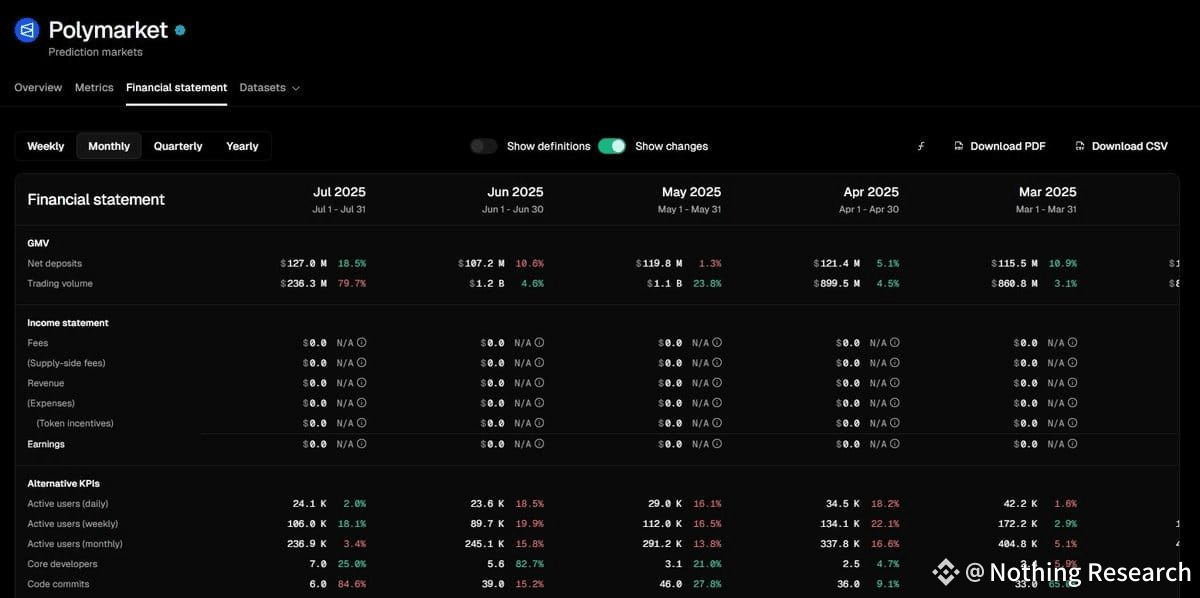Screen dimensions: 1200x598
Task: Click the verified badge beside Polymarket
Action: point(180,31)
